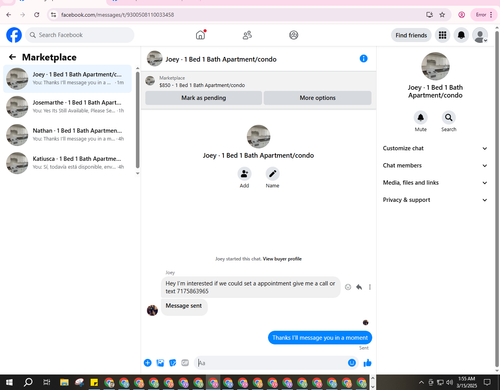Click the taskbar clock showing 1:55 AM

coord(466,382)
